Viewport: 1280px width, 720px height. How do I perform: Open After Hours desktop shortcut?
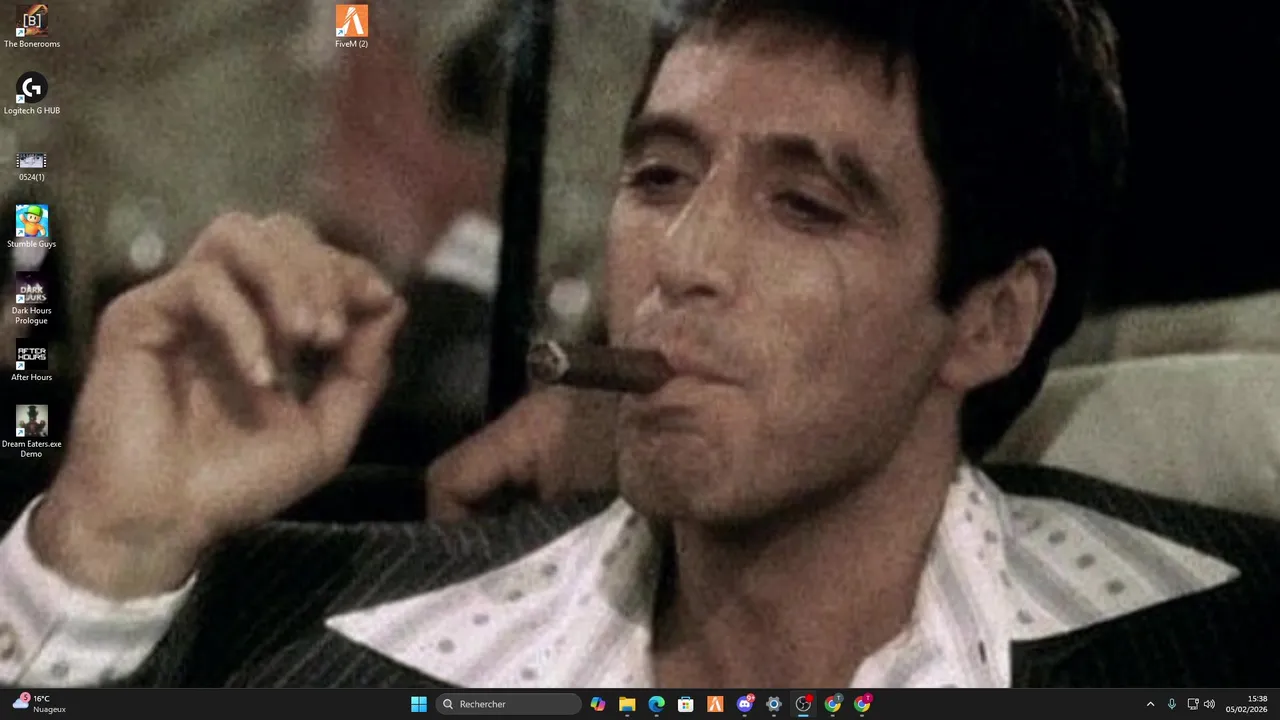click(32, 360)
